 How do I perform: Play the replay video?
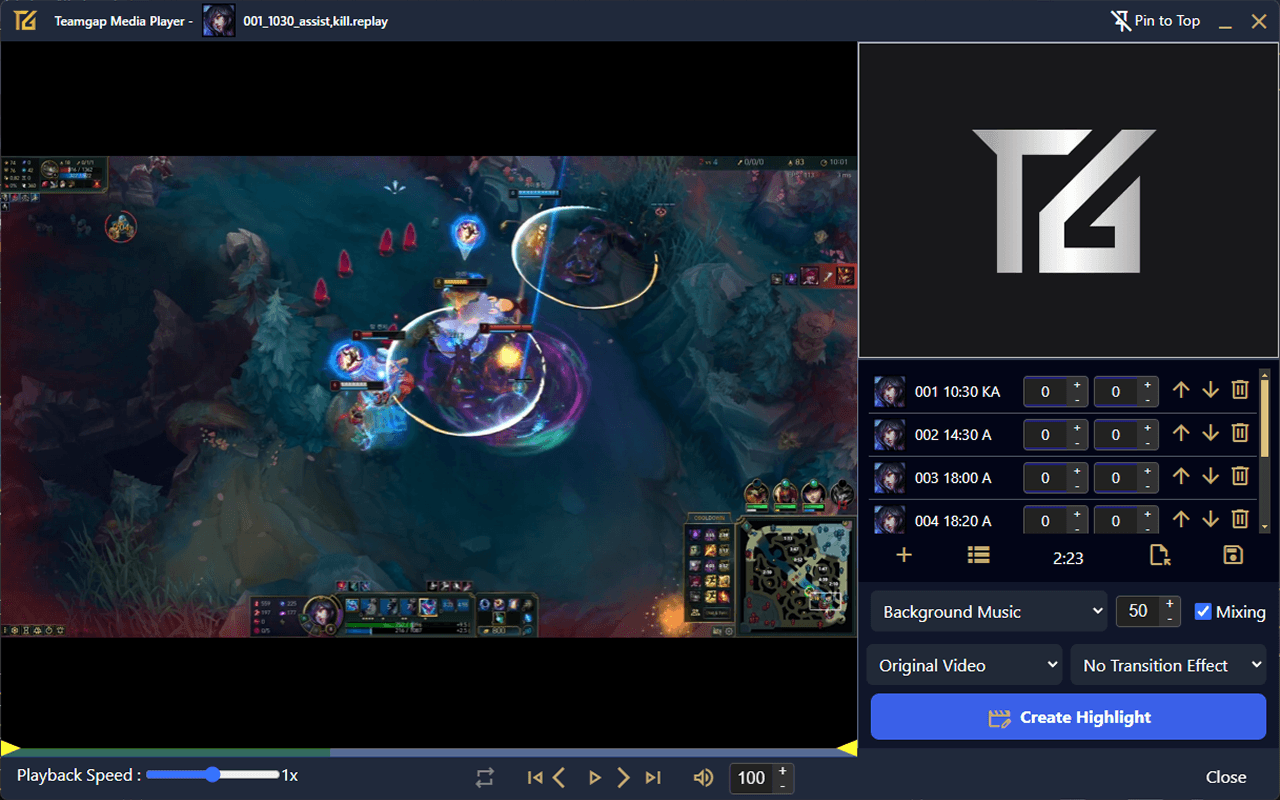(x=594, y=777)
